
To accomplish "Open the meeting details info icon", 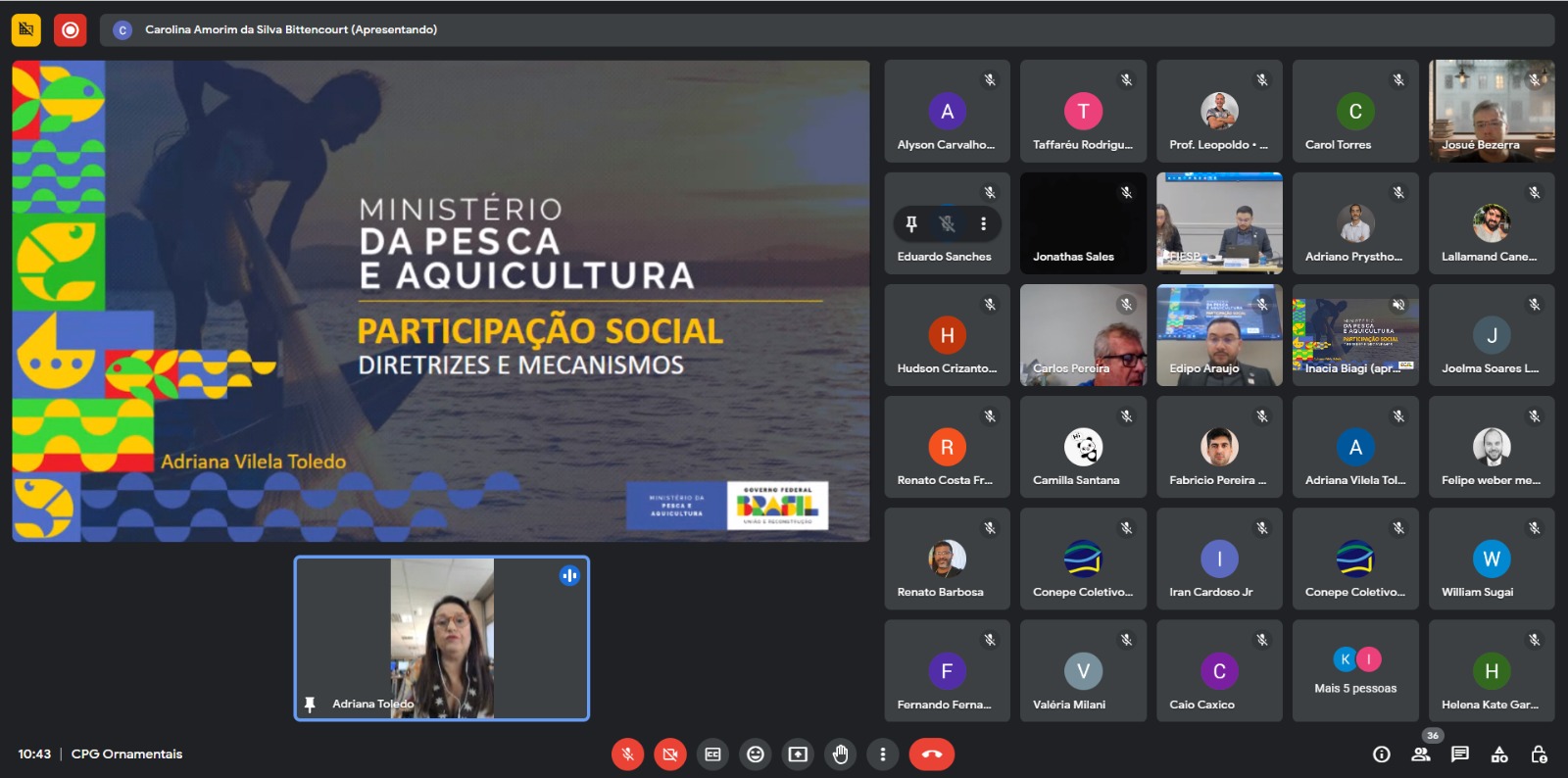I will (1382, 754).
